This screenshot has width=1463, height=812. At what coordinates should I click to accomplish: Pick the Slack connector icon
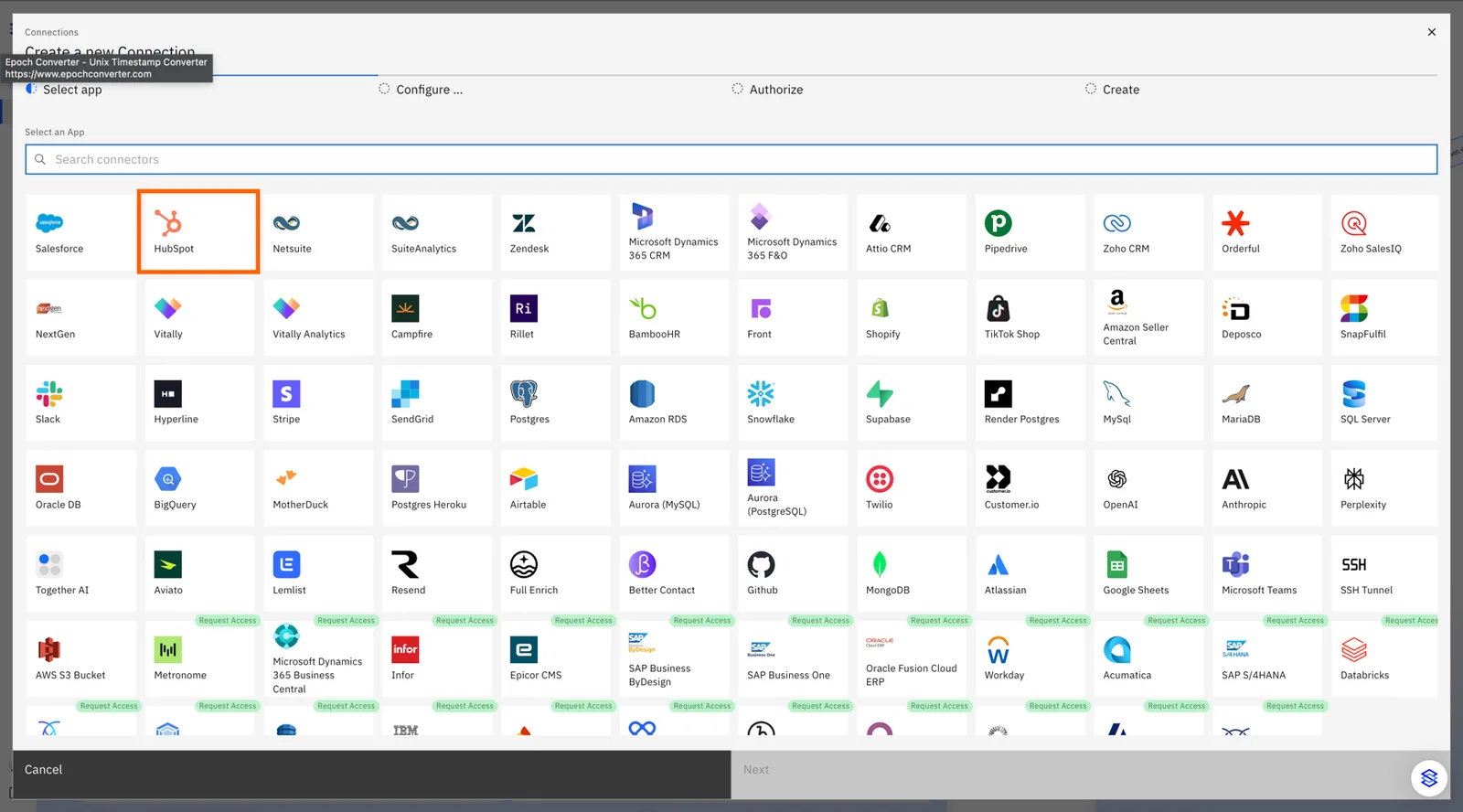pyautogui.click(x=49, y=394)
